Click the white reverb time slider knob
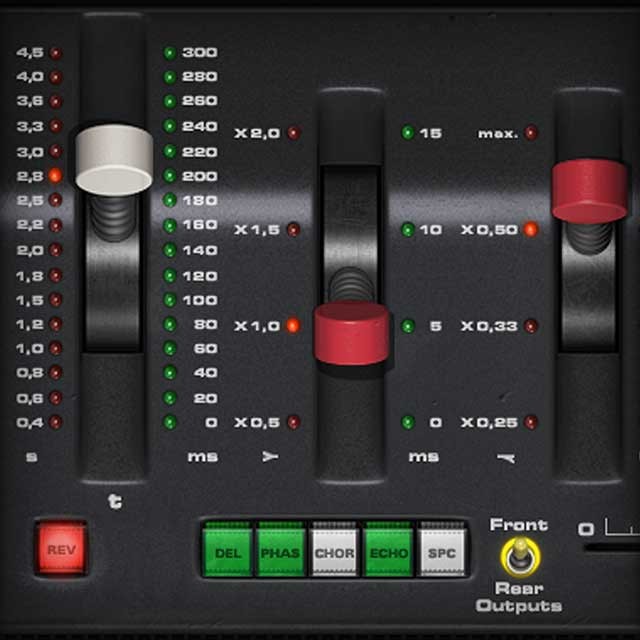This screenshot has height=640, width=640. pyautogui.click(x=114, y=159)
